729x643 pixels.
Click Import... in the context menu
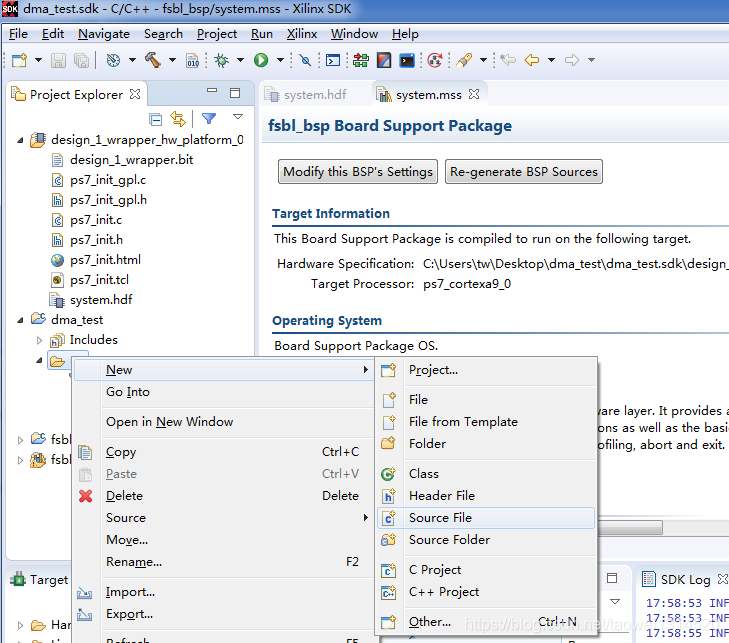[224, 592]
